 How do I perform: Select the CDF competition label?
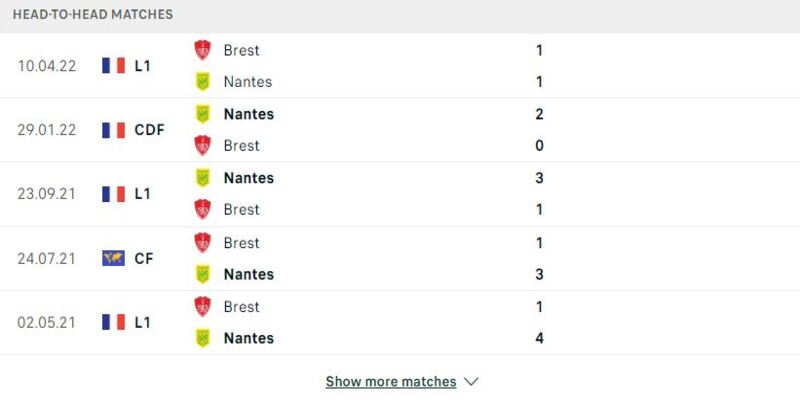tap(149, 130)
